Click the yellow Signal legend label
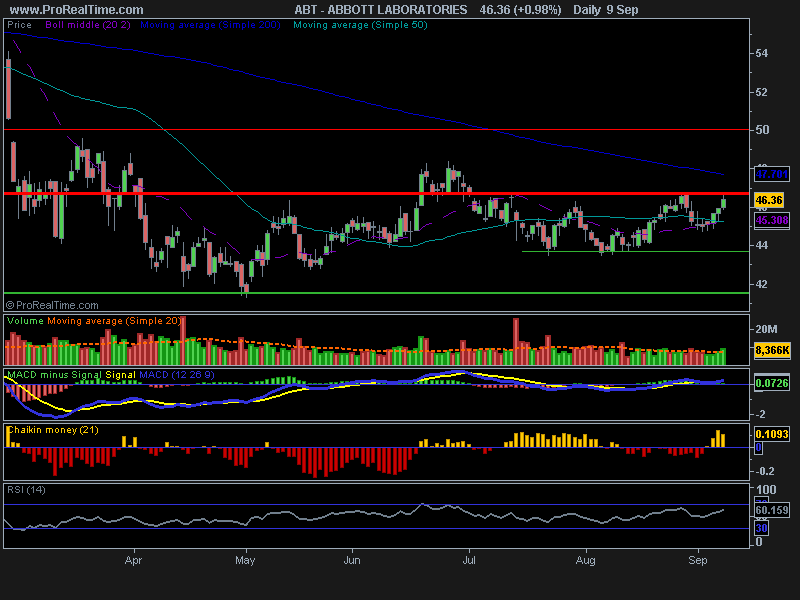This screenshot has height=600, width=800. (120, 375)
